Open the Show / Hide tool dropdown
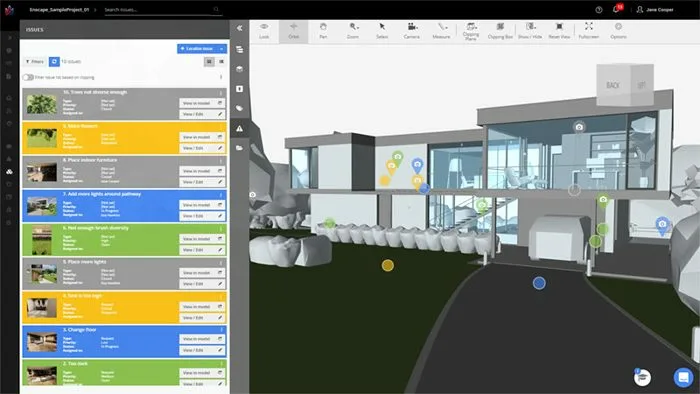 (x=530, y=31)
